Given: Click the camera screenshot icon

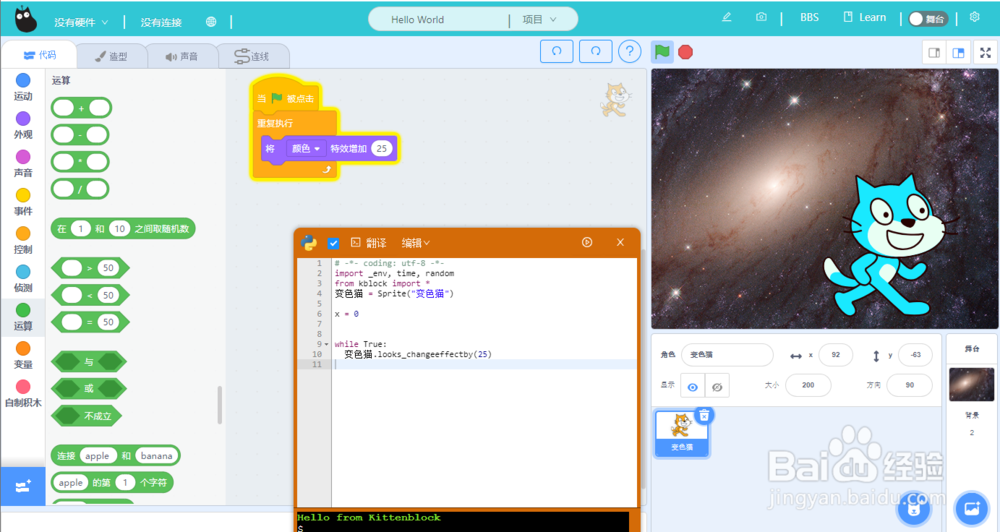Looking at the screenshot, I should (761, 17).
